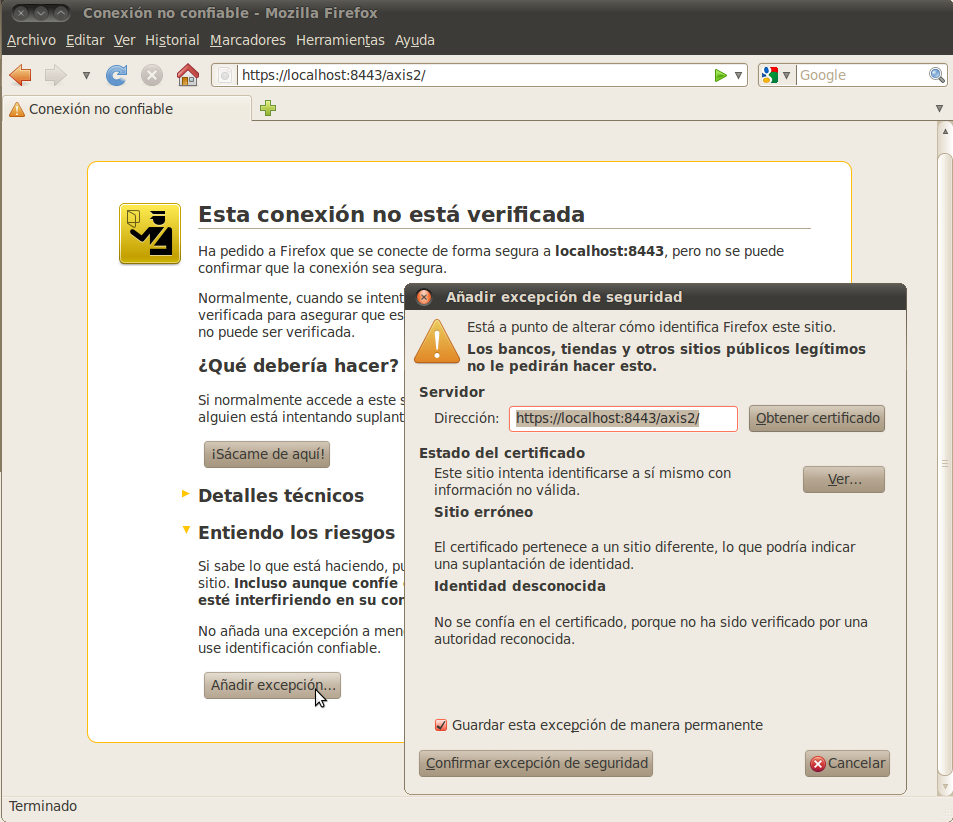Select the 'Conexión no confiable' tab

(x=126, y=109)
